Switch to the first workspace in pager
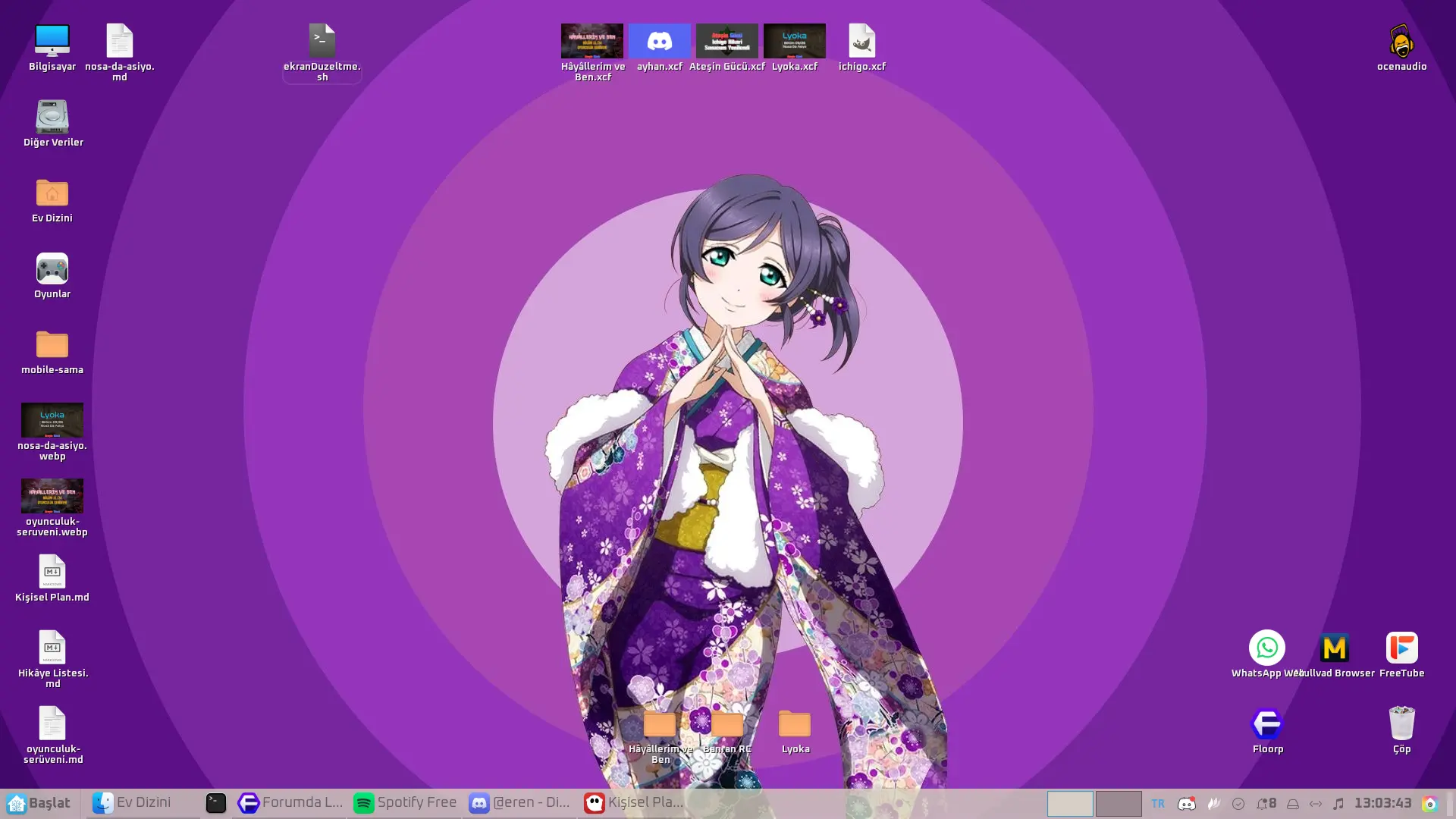Image resolution: width=1456 pixels, height=819 pixels. (x=1070, y=804)
